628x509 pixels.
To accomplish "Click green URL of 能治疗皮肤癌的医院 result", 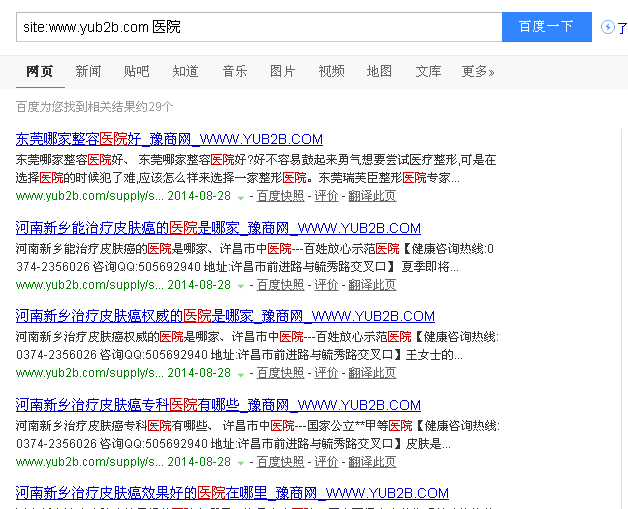I will coord(90,285).
